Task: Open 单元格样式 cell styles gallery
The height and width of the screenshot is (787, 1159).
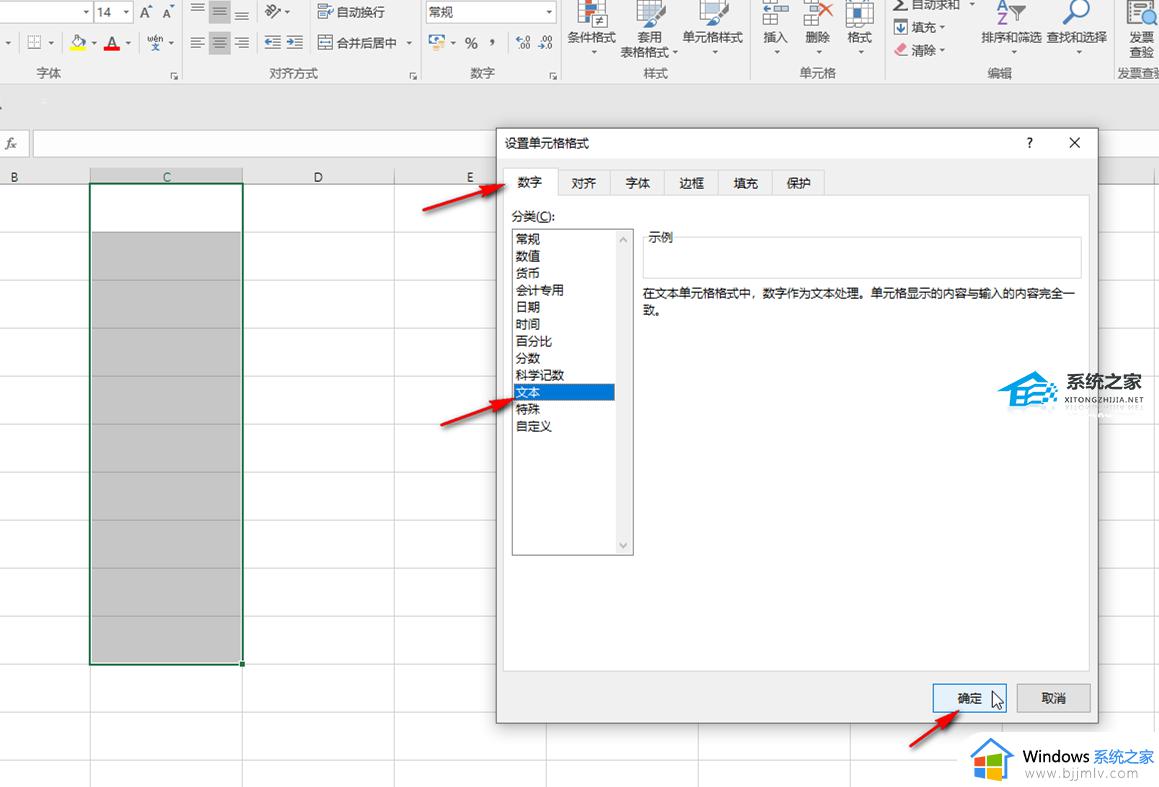Action: pyautogui.click(x=713, y=28)
